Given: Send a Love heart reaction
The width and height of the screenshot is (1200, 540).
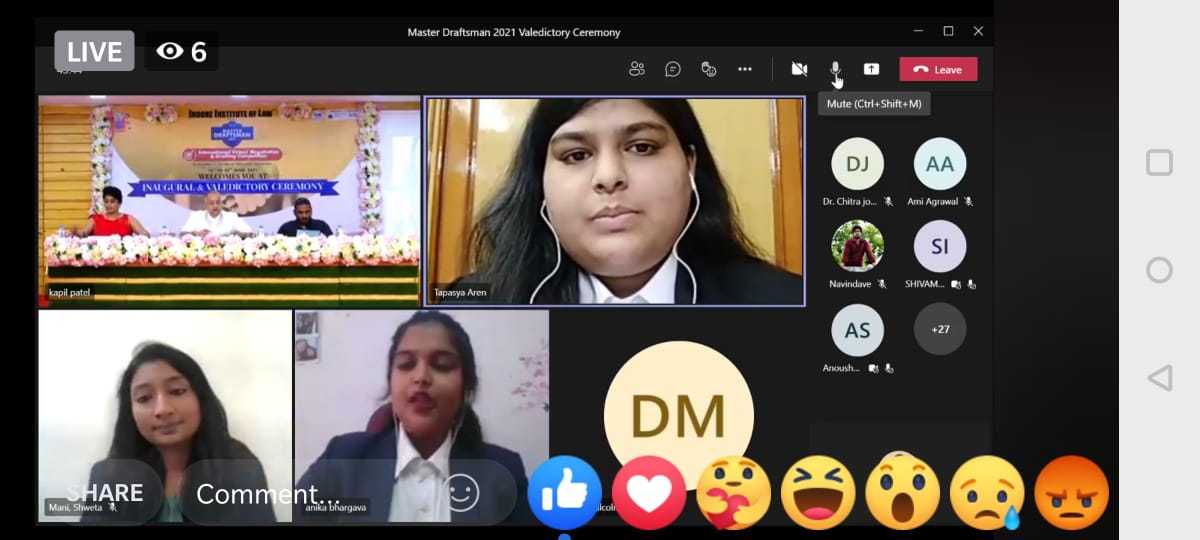Looking at the screenshot, I should pos(649,493).
